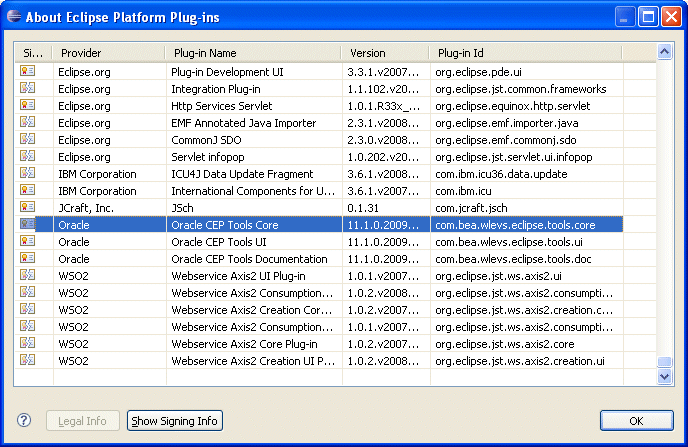Click signing icon for EMF Annotated Java Importer

(x=28, y=122)
